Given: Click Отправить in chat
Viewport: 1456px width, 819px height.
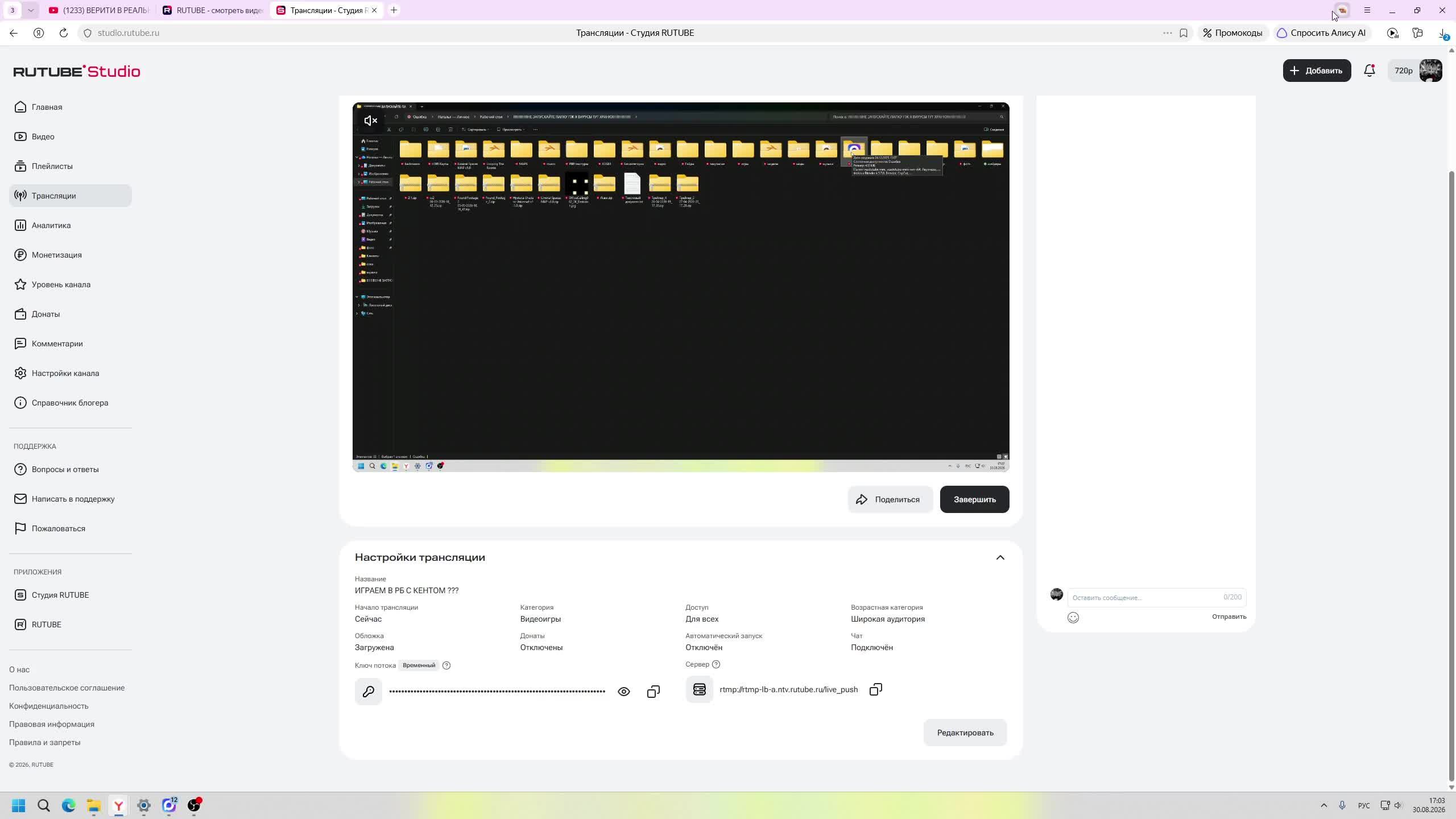Looking at the screenshot, I should coord(1228,617).
